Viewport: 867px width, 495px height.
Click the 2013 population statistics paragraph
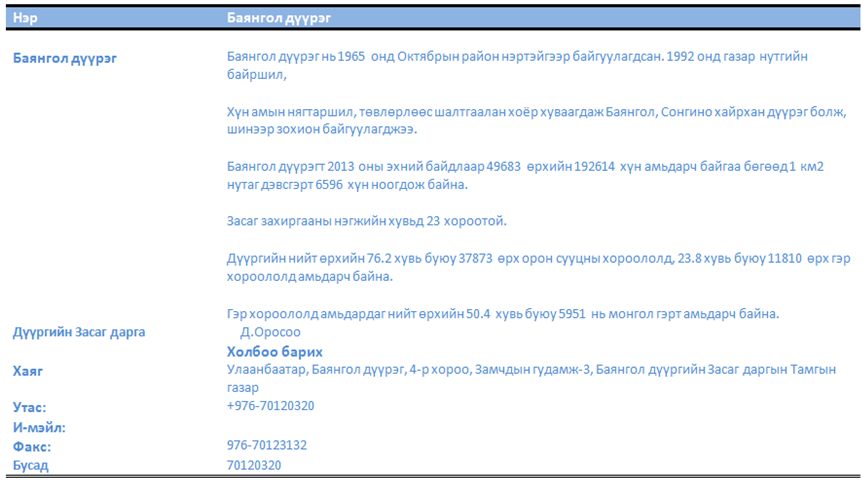[x=525, y=176]
